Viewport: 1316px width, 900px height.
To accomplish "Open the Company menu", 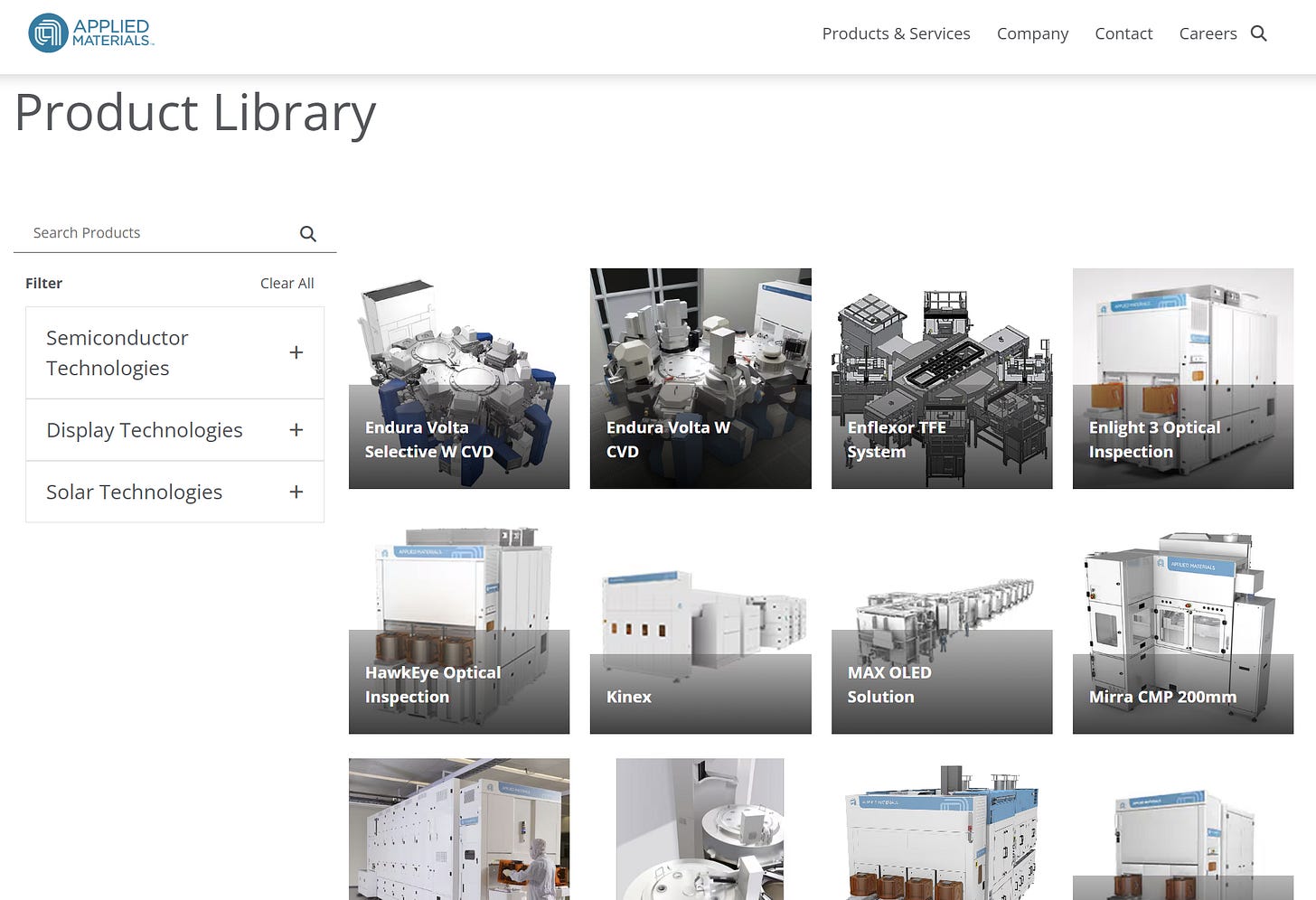I will 1032,33.
